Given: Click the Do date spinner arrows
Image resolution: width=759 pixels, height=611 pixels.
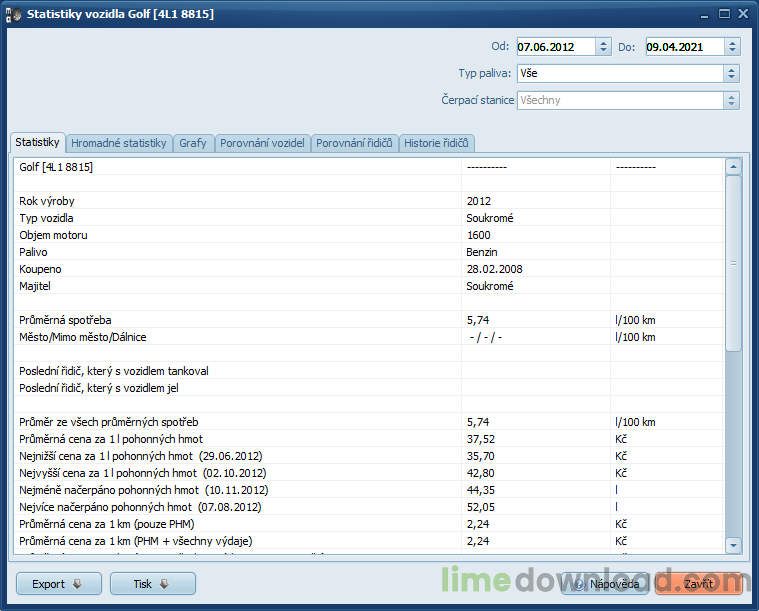Looking at the screenshot, I should pyautogui.click(x=732, y=46).
